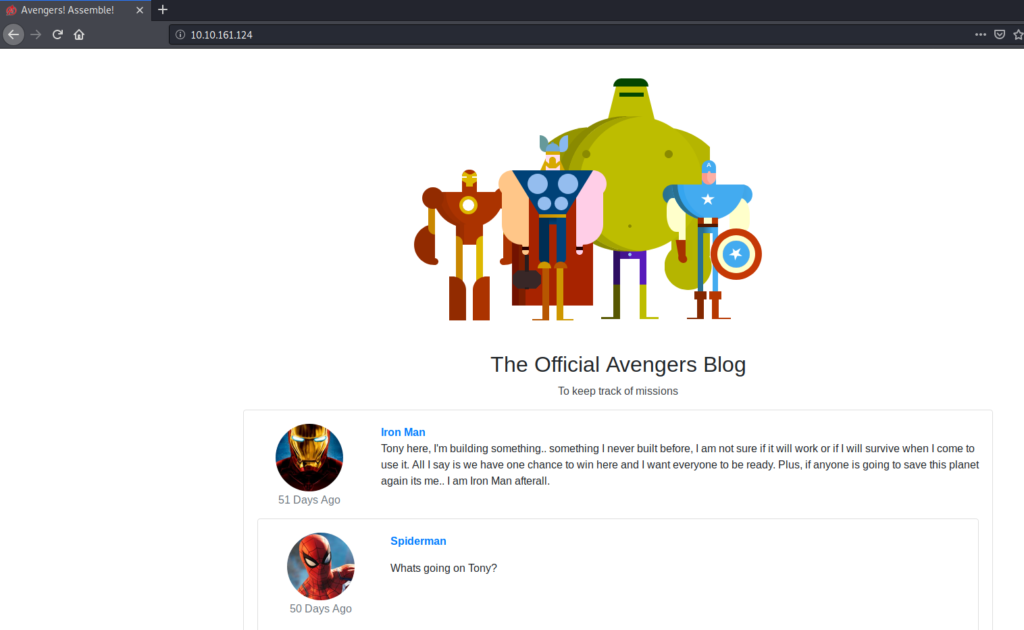Open the page actions three-dot menu
Screen dimensions: 1024x630
tap(980, 35)
